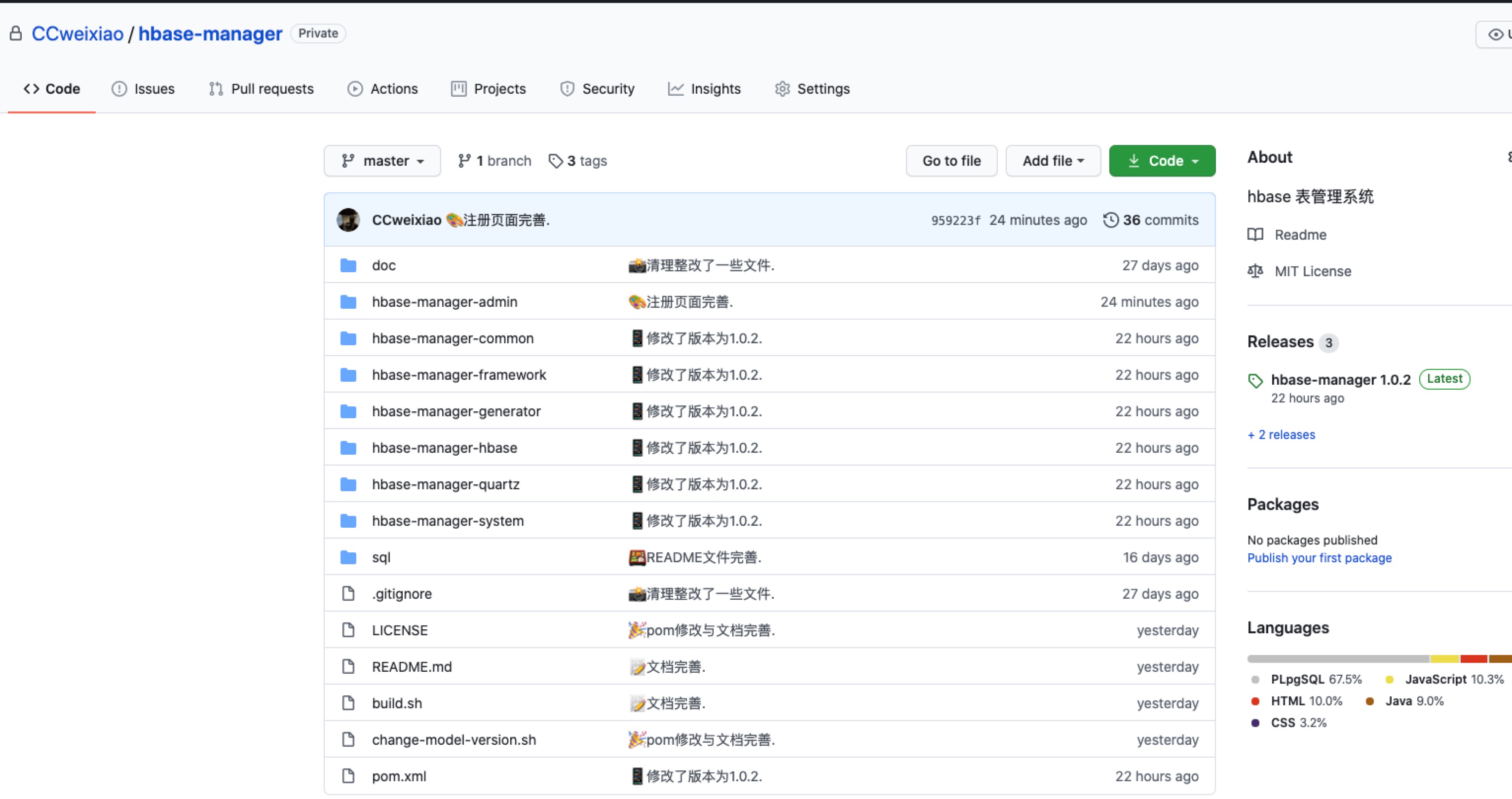Open the README文件完善 commit message on sql row
The width and height of the screenshot is (1512, 799).
[x=695, y=557]
